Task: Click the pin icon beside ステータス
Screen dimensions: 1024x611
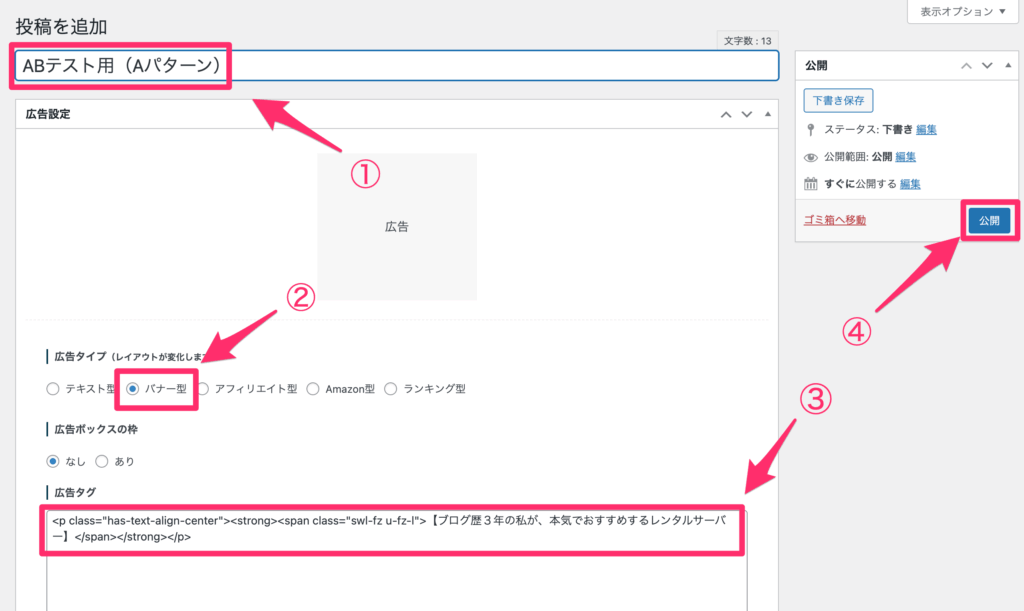Action: (809, 128)
